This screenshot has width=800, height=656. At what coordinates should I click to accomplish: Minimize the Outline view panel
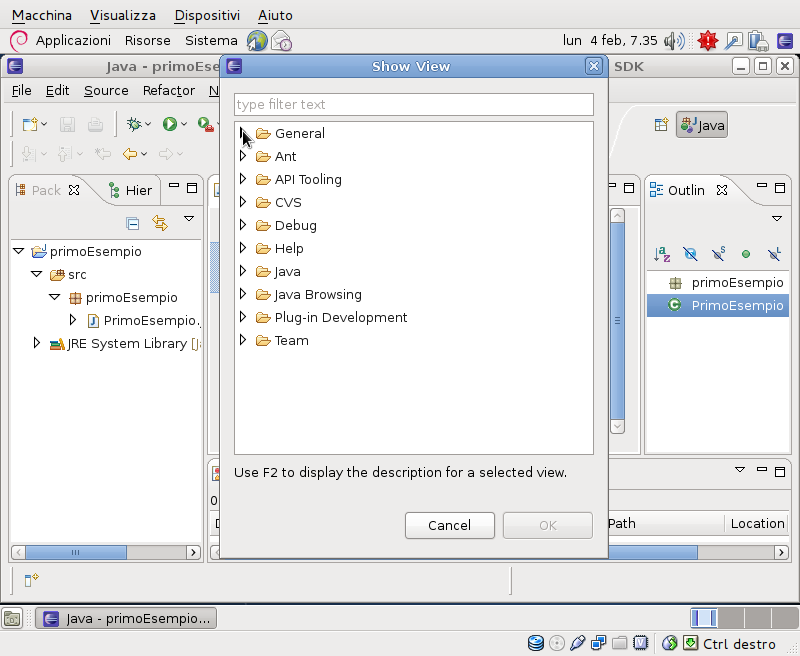tap(762, 186)
